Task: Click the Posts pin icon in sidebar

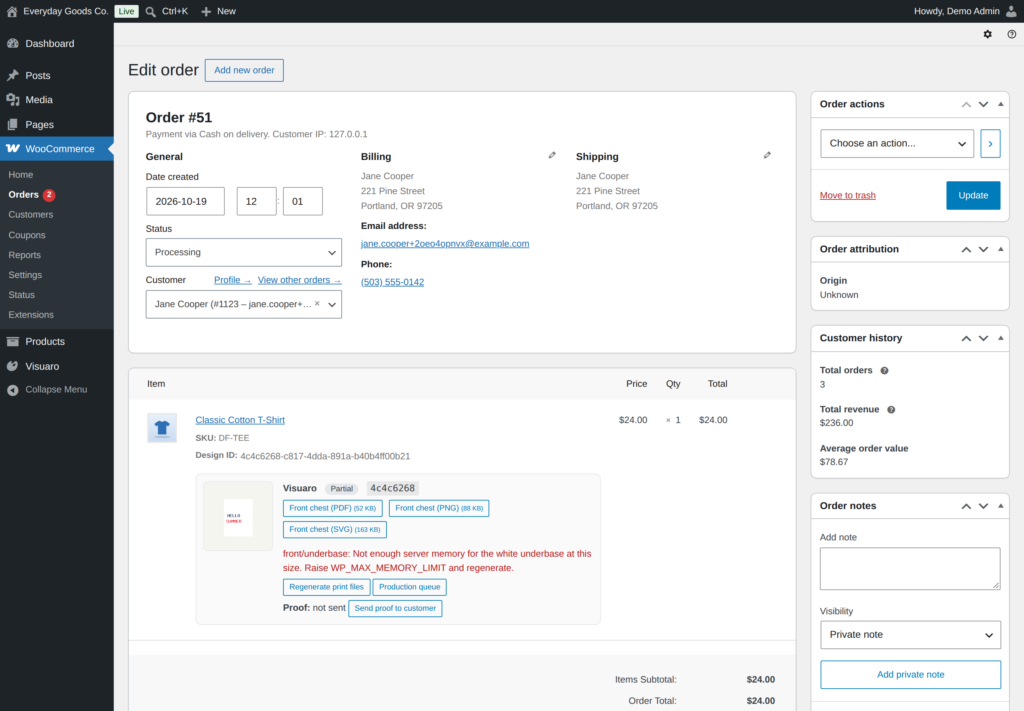Action: 12,75
